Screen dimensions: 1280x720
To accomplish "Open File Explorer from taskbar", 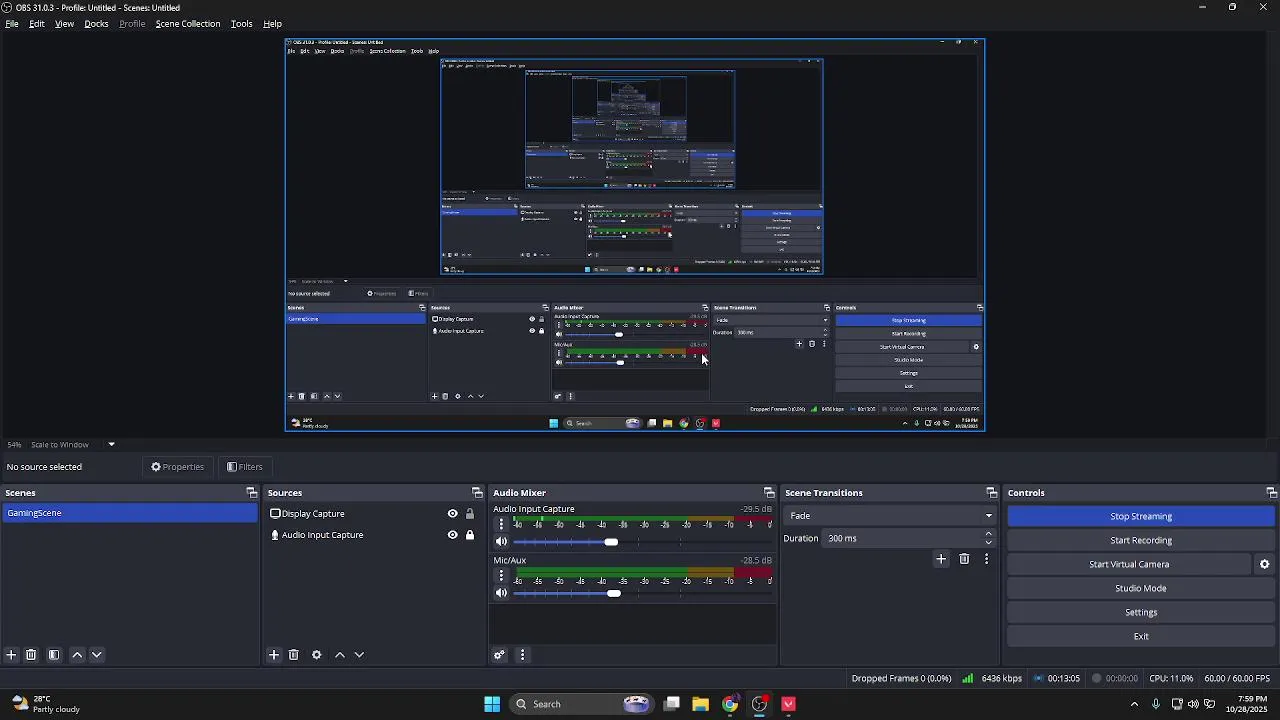I will [700, 704].
